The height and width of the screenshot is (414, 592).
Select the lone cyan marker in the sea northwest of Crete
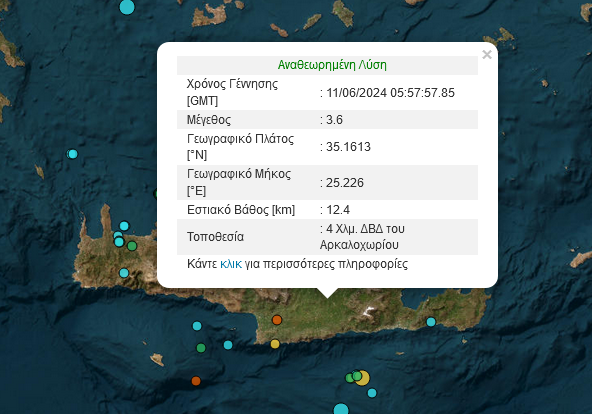pyautogui.click(x=72, y=154)
